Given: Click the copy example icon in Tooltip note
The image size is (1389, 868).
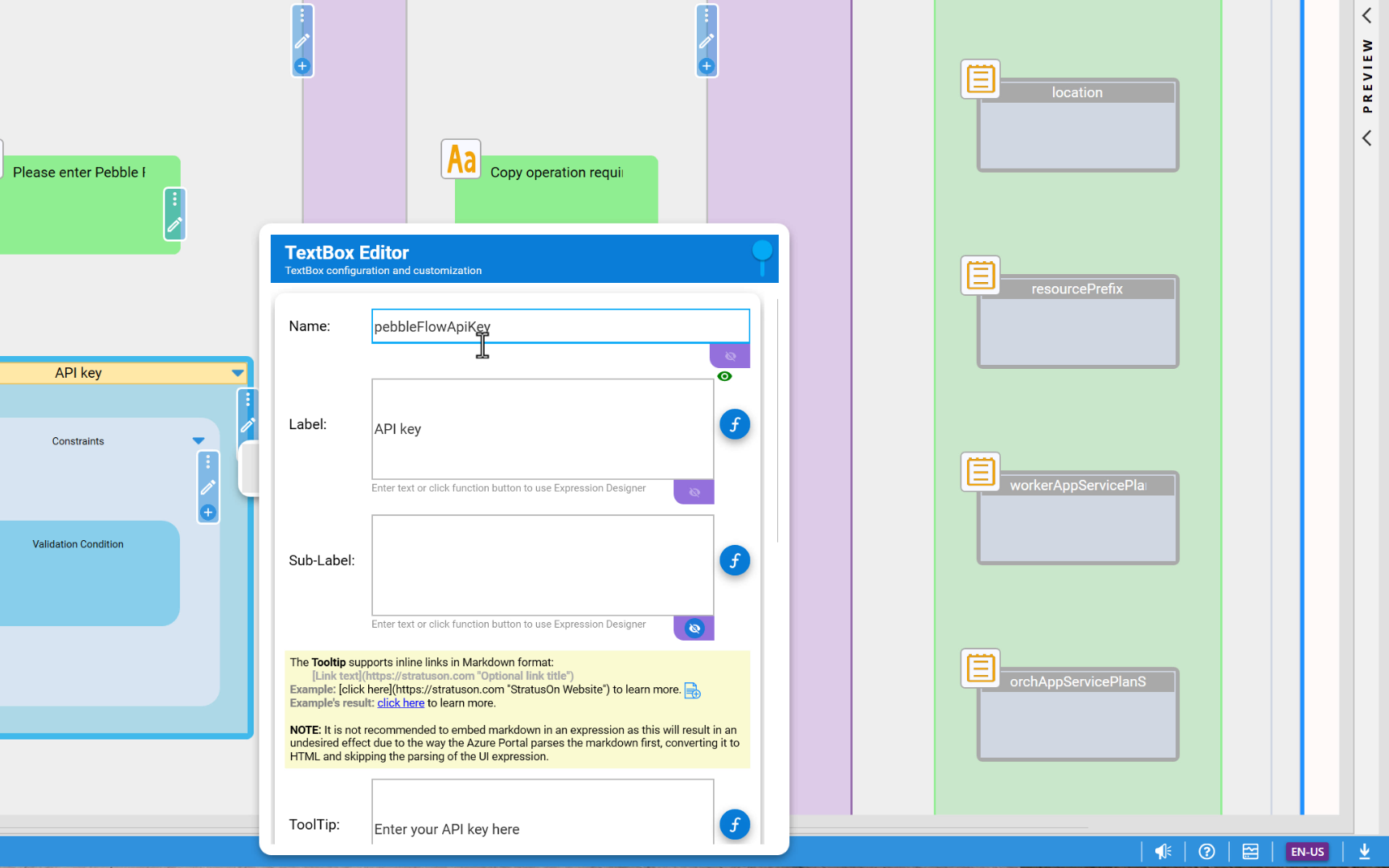Looking at the screenshot, I should pos(692,690).
